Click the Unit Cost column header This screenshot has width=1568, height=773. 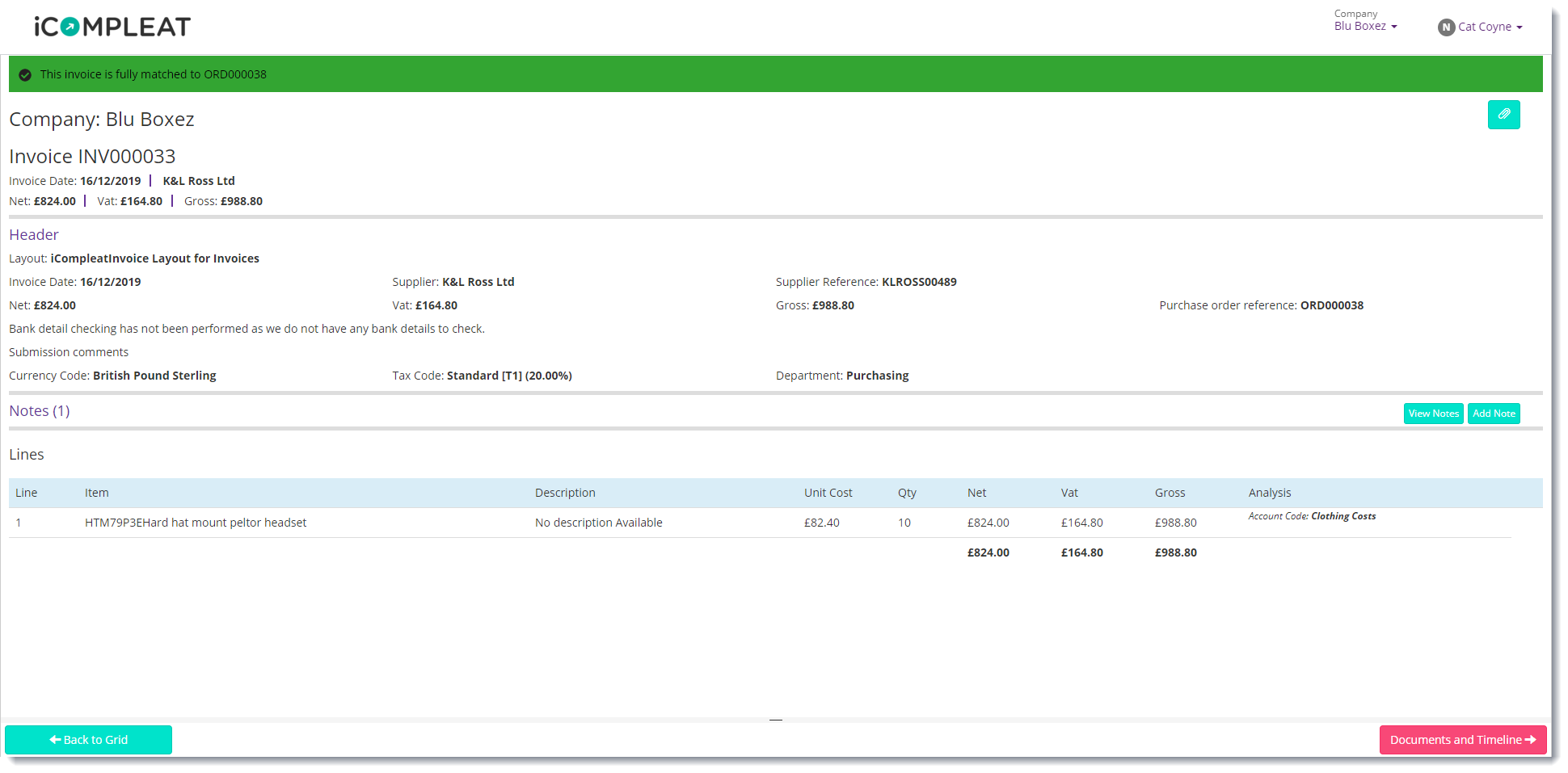828,493
